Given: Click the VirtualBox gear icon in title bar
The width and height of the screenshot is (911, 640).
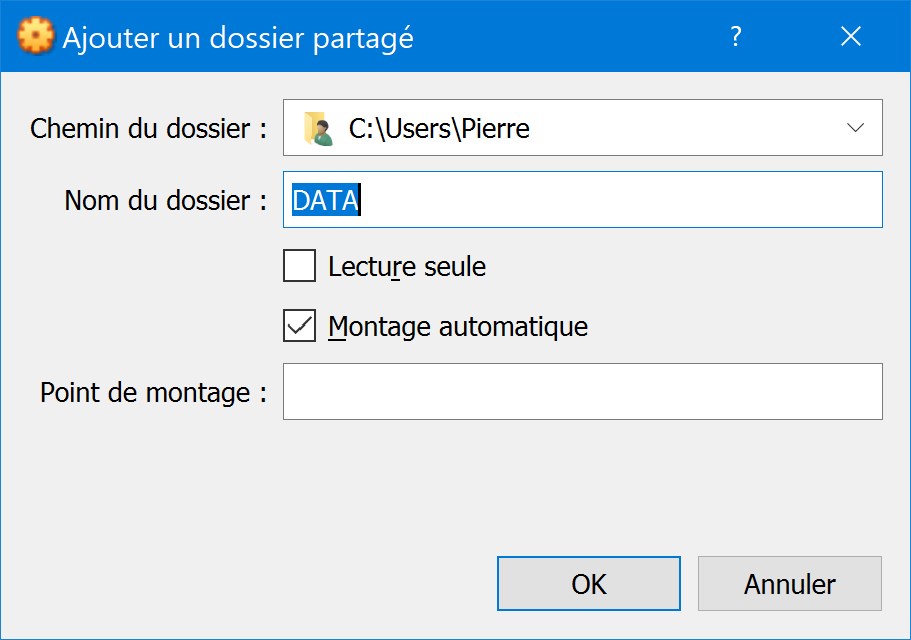Looking at the screenshot, I should click(x=36, y=36).
